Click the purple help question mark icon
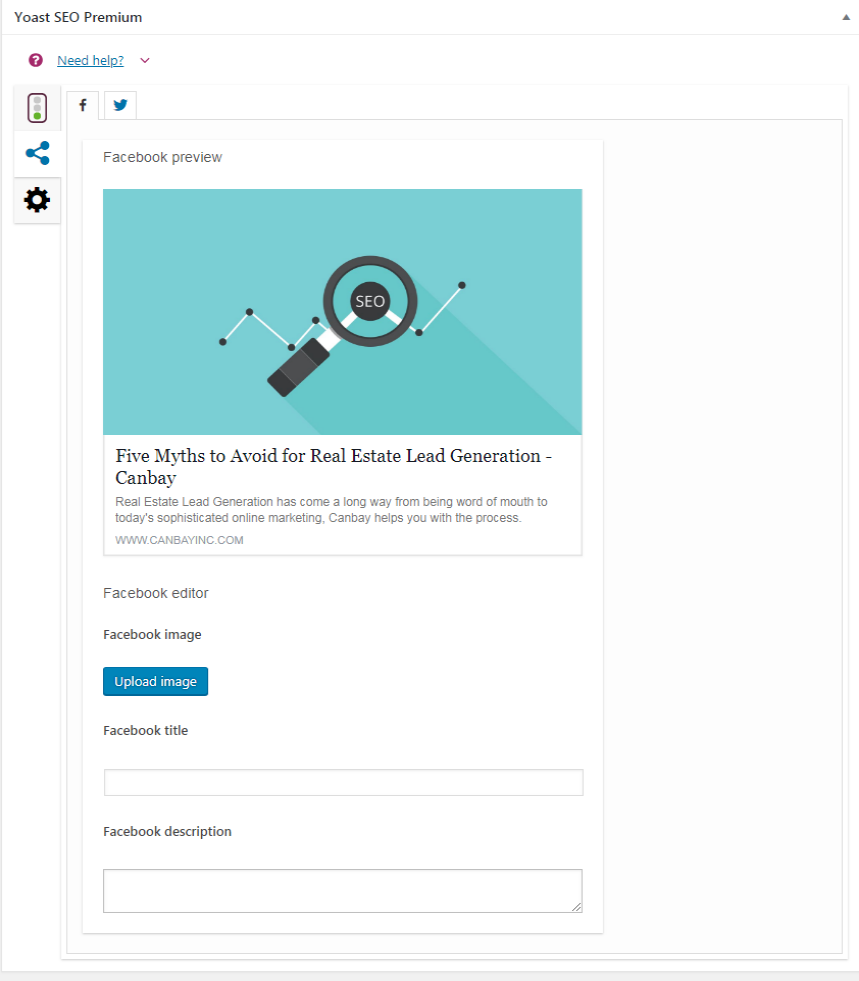The image size is (859, 981). (36, 60)
